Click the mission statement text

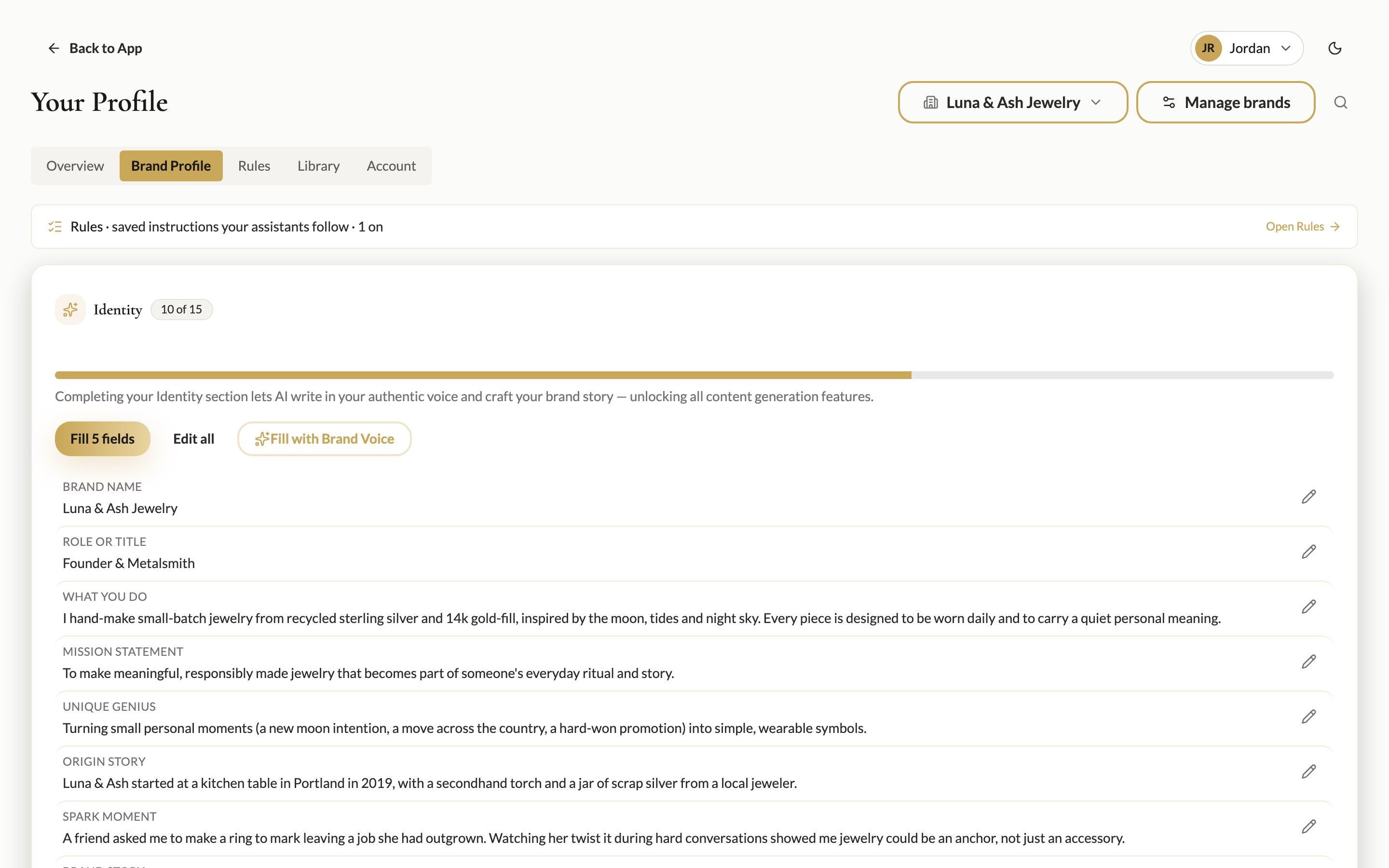pos(368,673)
